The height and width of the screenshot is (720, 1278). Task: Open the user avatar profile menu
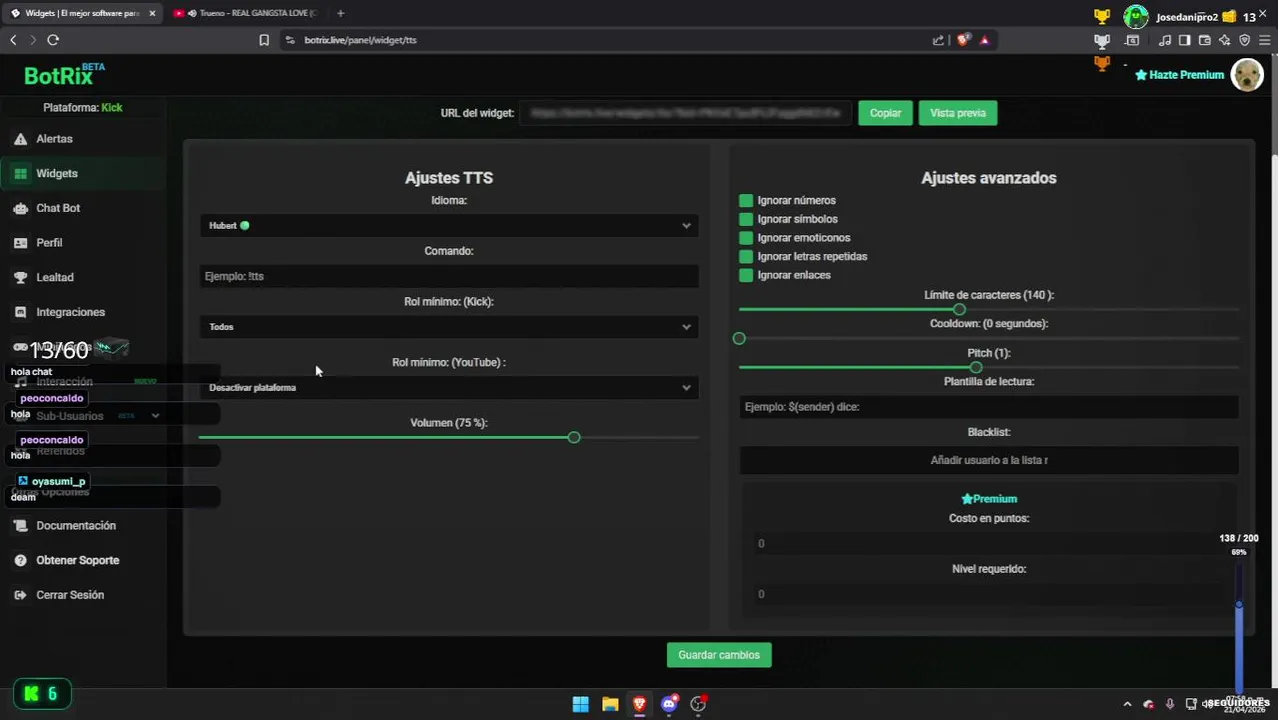pyautogui.click(x=1246, y=75)
